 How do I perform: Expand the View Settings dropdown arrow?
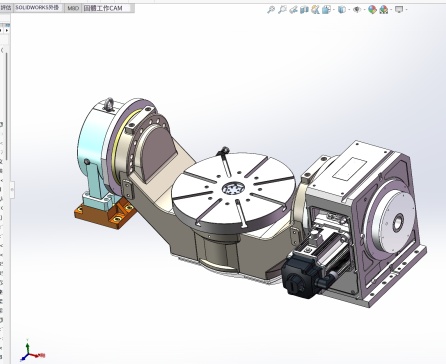[406, 10]
